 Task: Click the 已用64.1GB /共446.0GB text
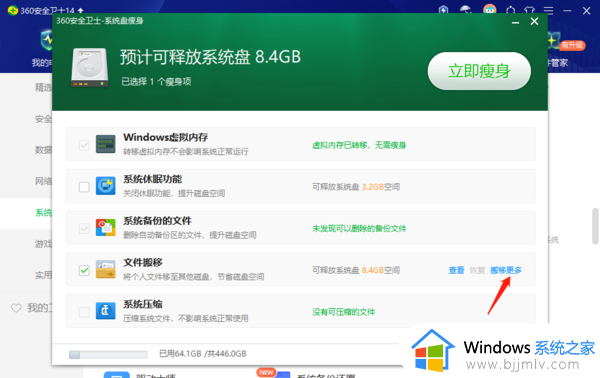(x=203, y=354)
